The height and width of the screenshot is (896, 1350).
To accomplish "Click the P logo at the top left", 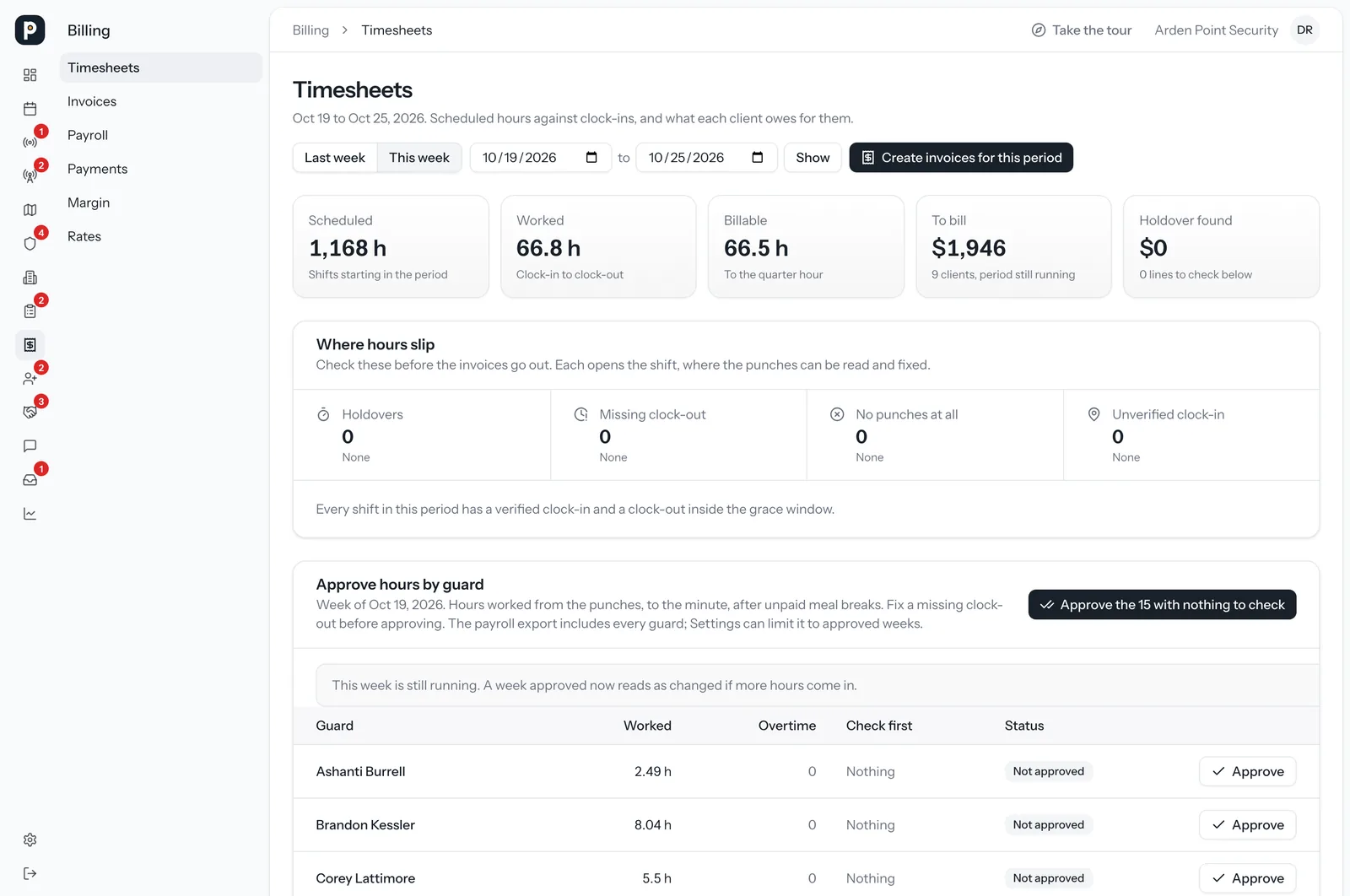I will pos(30,30).
